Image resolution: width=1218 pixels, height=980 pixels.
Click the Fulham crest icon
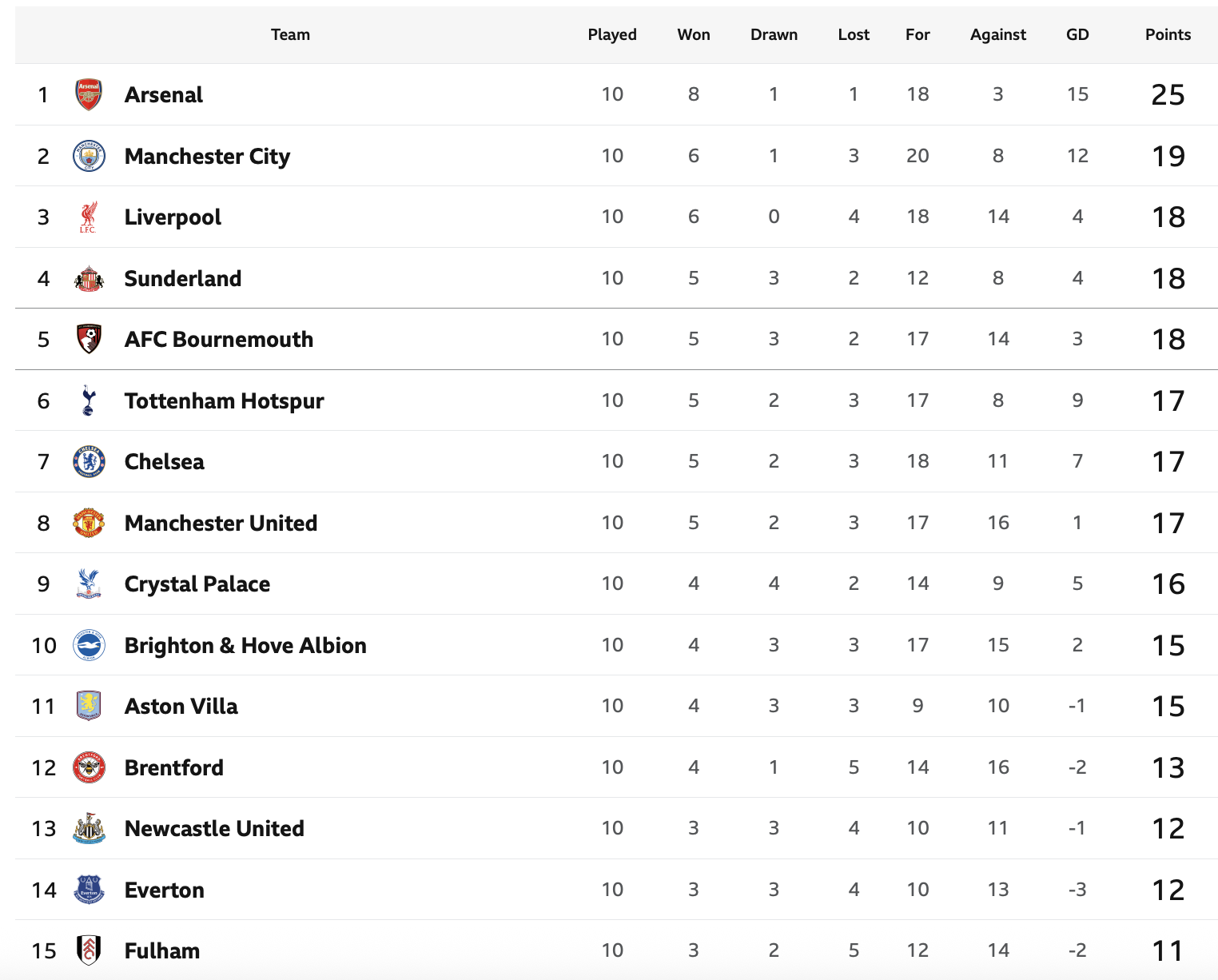(89, 950)
